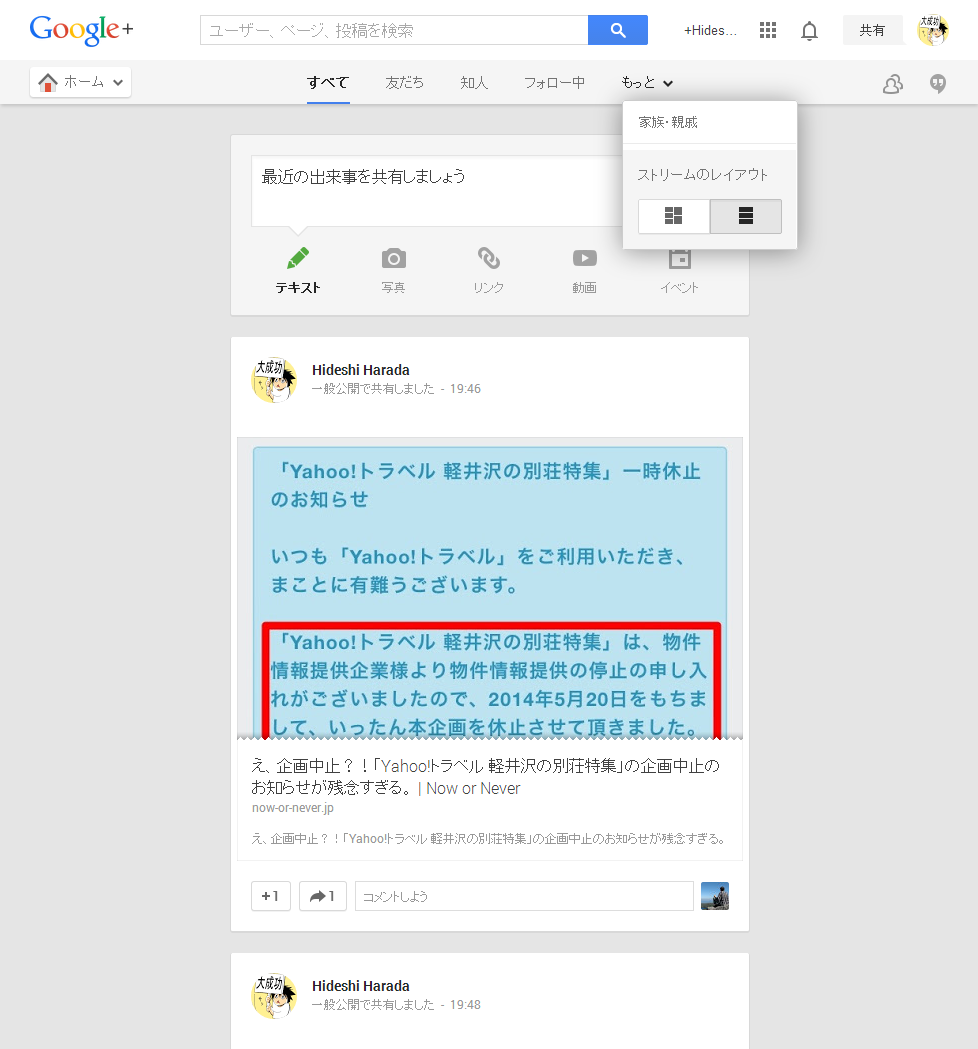Image resolution: width=978 pixels, height=1049 pixels.
Task: Expand the ホーム navigation dropdown
Action: tap(81, 83)
